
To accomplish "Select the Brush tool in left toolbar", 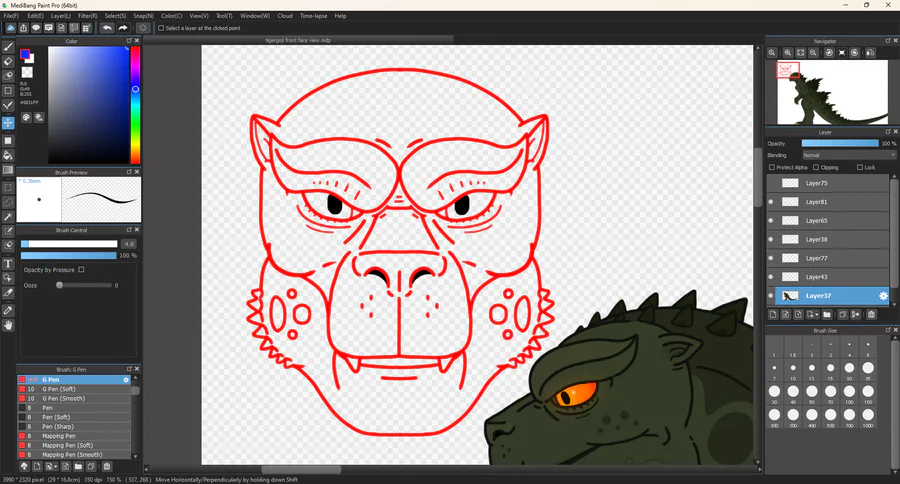I will 8,47.
